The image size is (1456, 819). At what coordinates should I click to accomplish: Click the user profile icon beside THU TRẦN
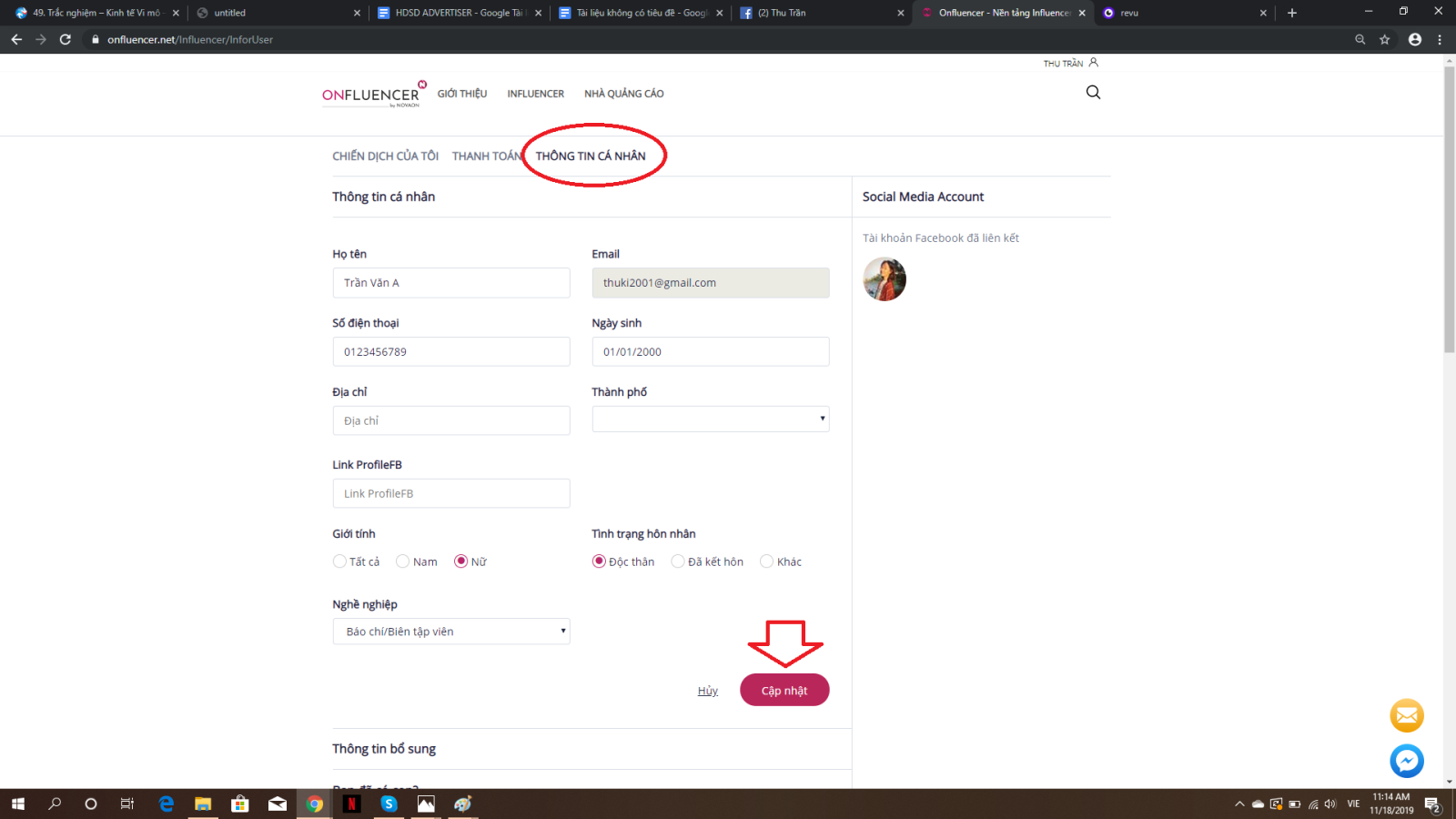pyautogui.click(x=1094, y=63)
